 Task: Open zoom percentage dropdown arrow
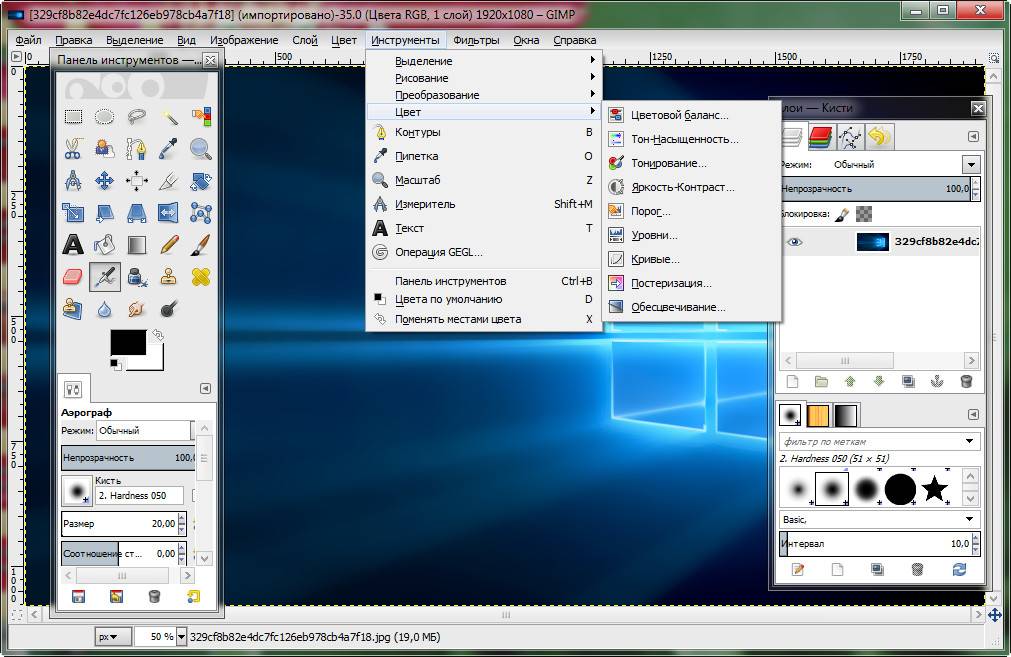coord(181,637)
